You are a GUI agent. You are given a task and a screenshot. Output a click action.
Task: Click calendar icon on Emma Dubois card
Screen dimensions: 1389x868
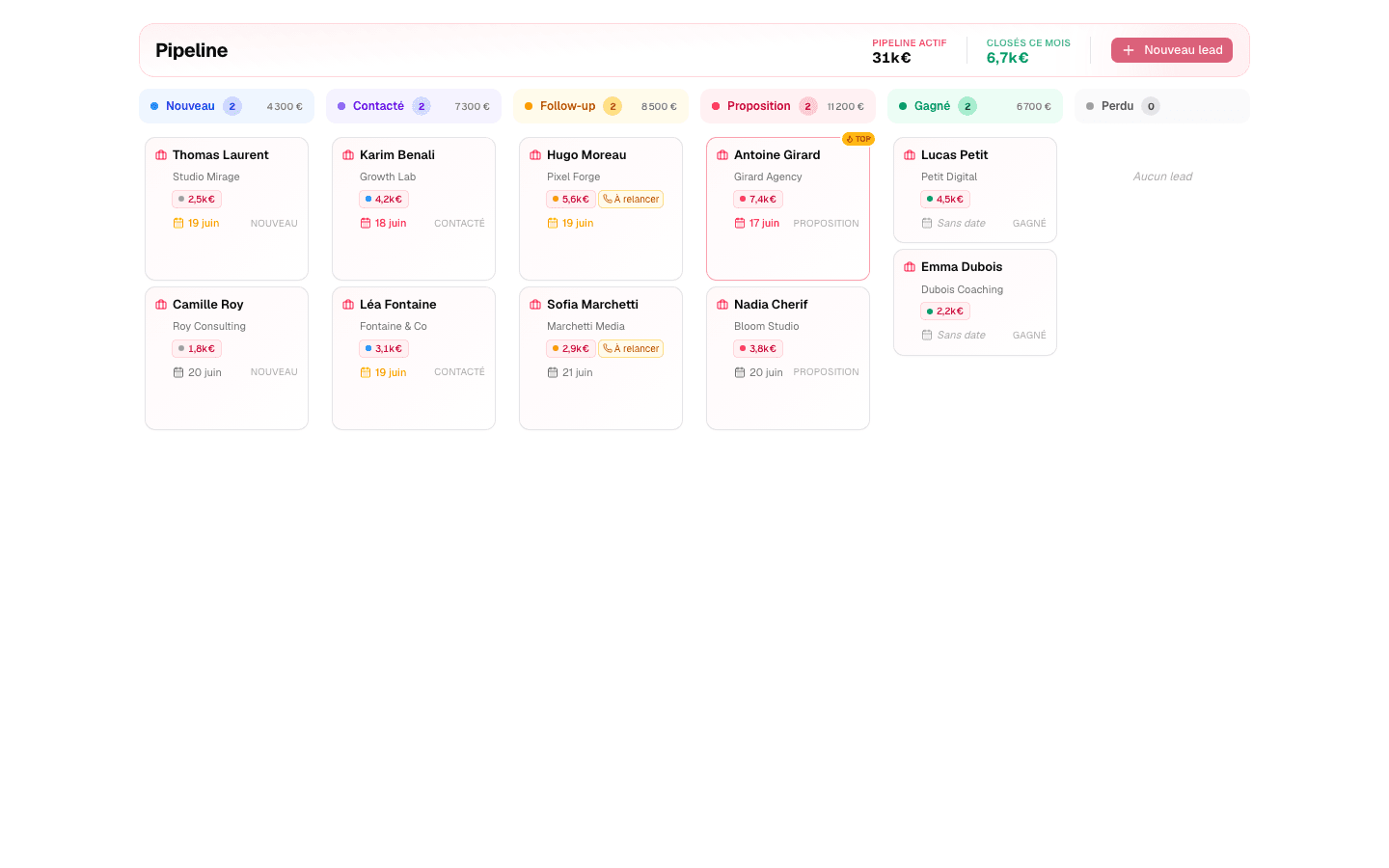(x=927, y=335)
